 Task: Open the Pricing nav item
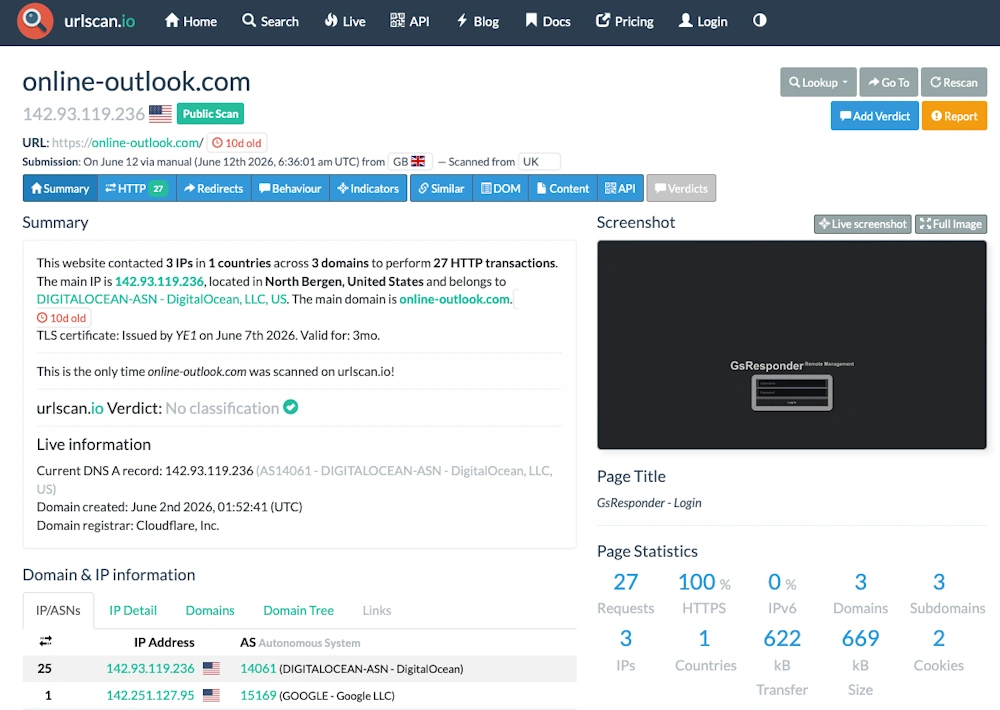pos(625,21)
